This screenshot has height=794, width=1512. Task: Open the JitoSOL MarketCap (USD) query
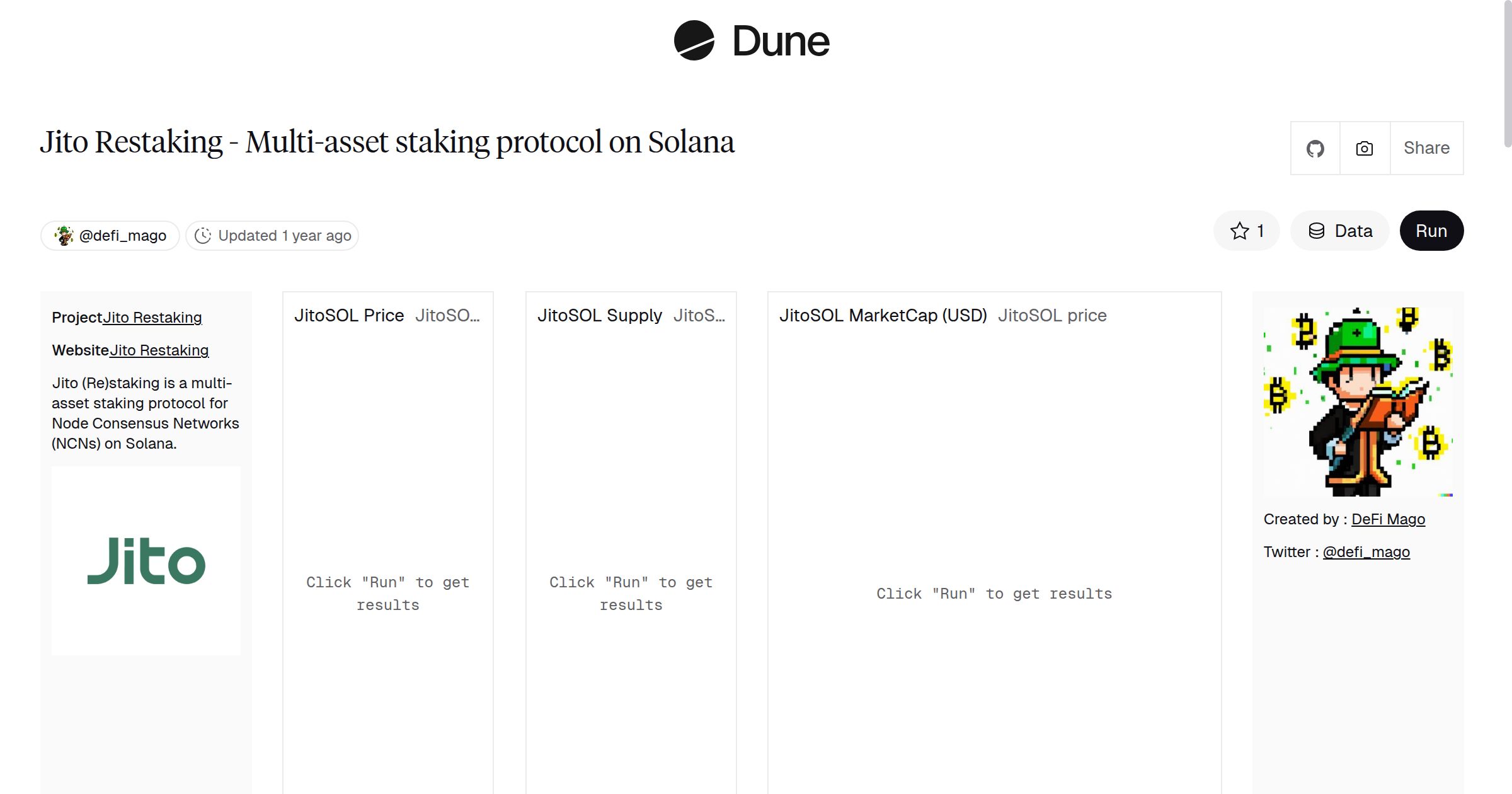pos(883,315)
